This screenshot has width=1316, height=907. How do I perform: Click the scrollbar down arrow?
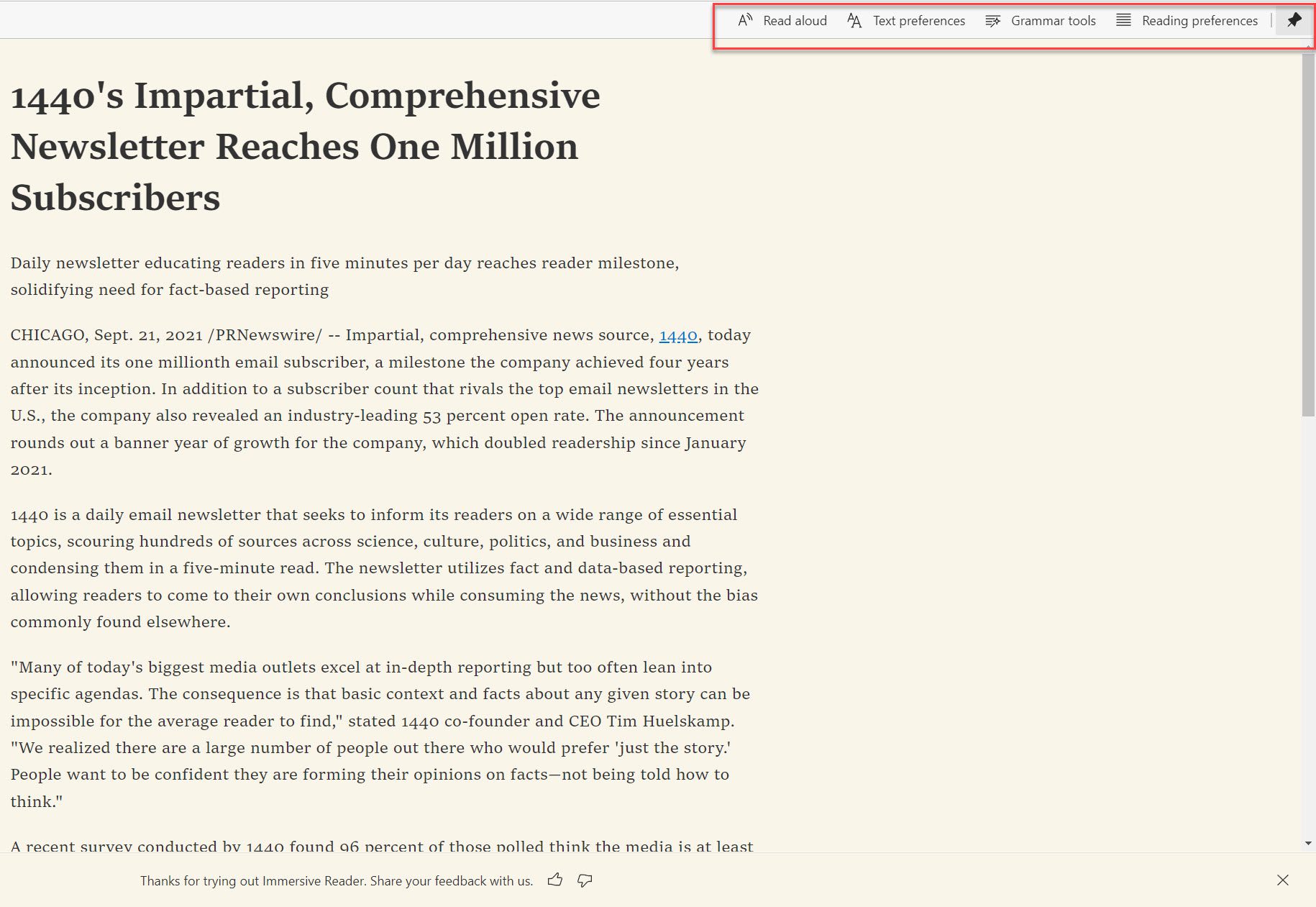[x=1308, y=843]
